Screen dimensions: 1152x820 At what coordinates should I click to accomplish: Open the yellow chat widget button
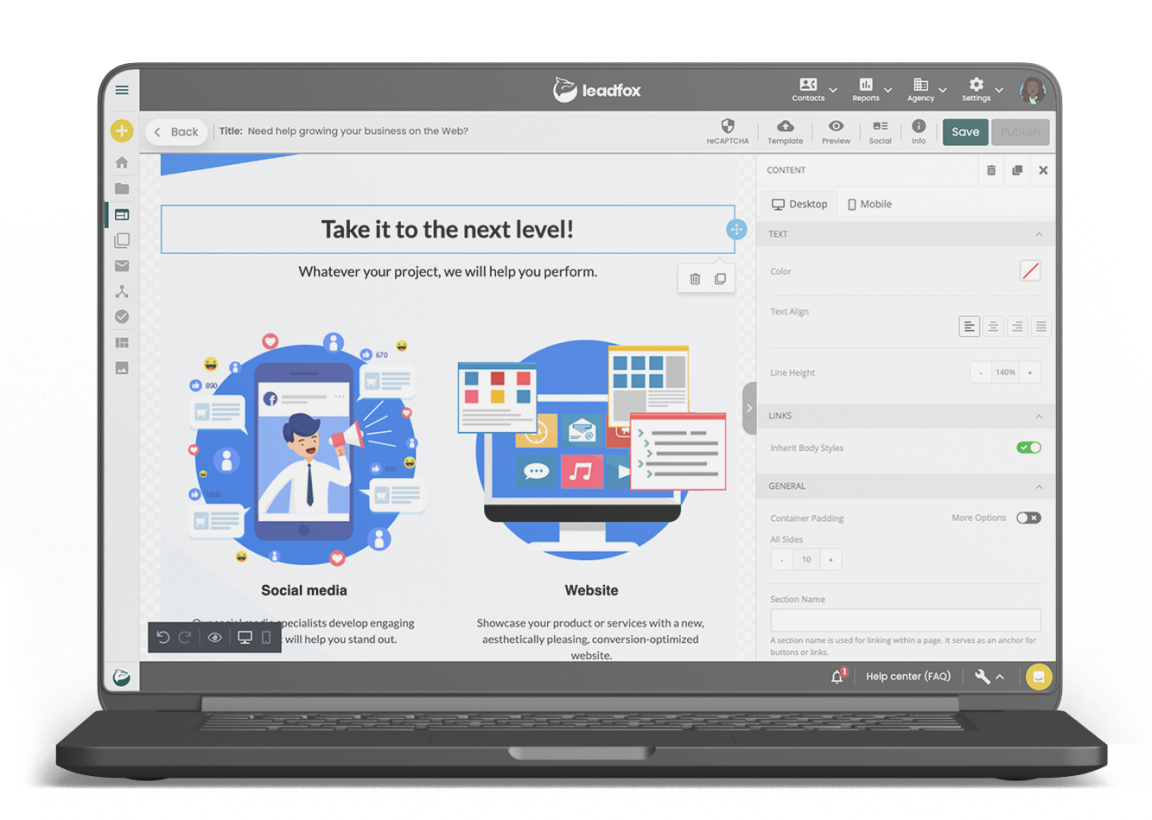point(1038,677)
